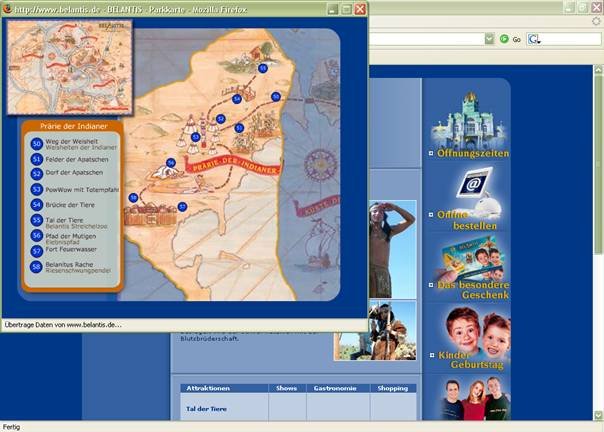Open the address bar history dropdown
The width and height of the screenshot is (604, 432).
click(x=490, y=39)
